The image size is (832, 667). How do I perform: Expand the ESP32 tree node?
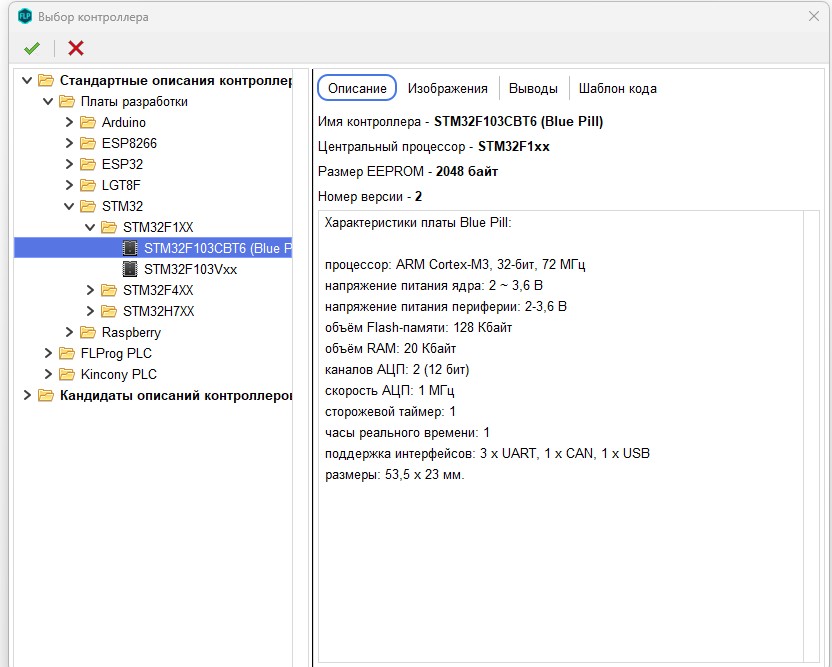(x=69, y=164)
